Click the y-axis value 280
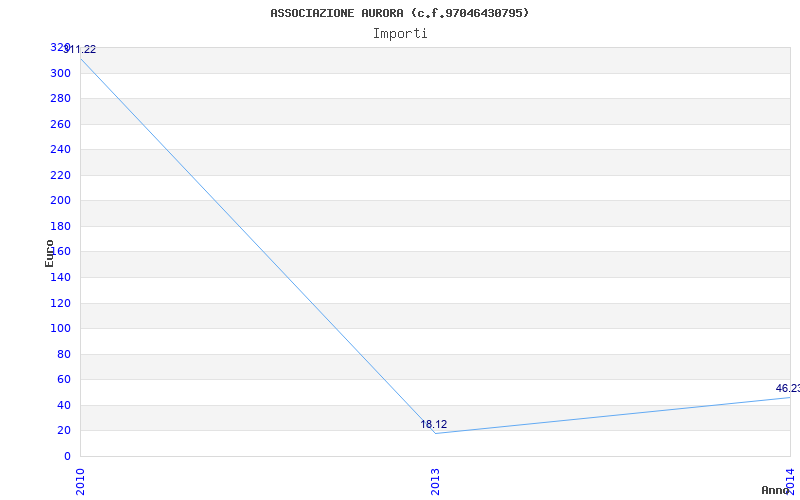This screenshot has width=800, height=500. (60, 99)
